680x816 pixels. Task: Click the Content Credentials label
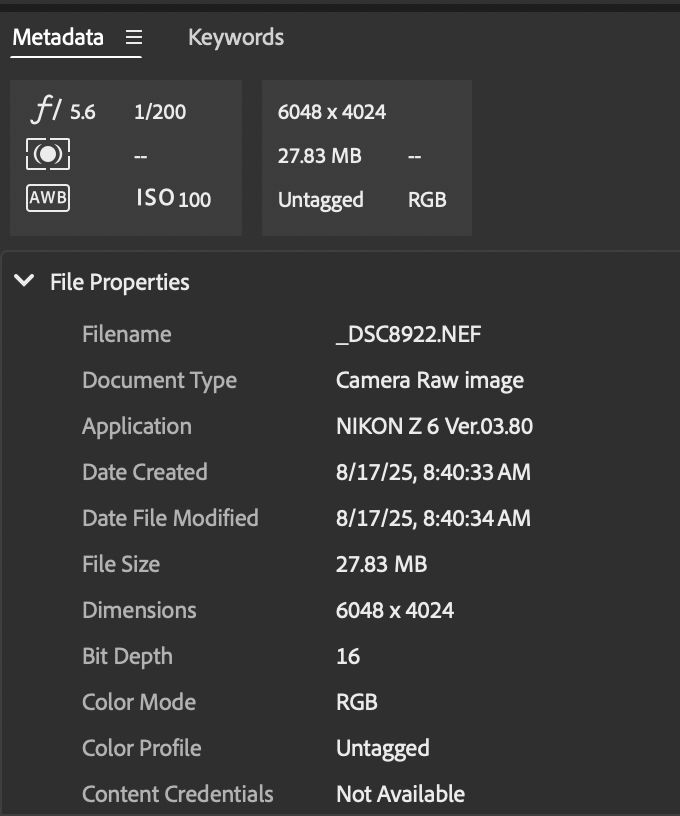tap(177, 794)
